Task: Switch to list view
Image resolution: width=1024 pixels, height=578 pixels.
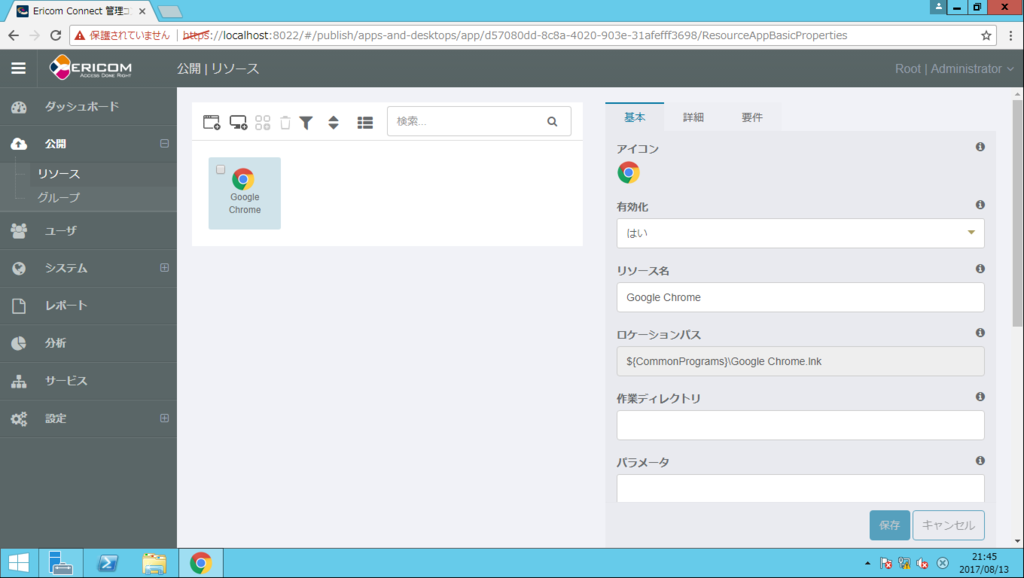Action: pos(365,122)
